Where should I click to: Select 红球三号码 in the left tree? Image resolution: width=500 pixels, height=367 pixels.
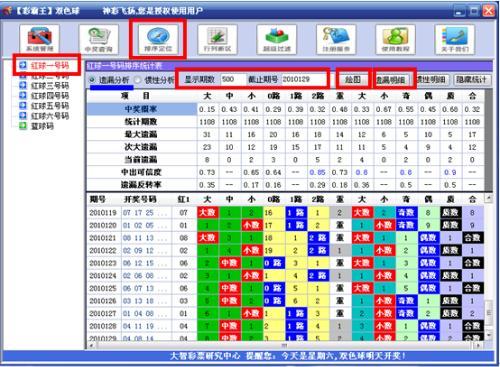[49, 86]
